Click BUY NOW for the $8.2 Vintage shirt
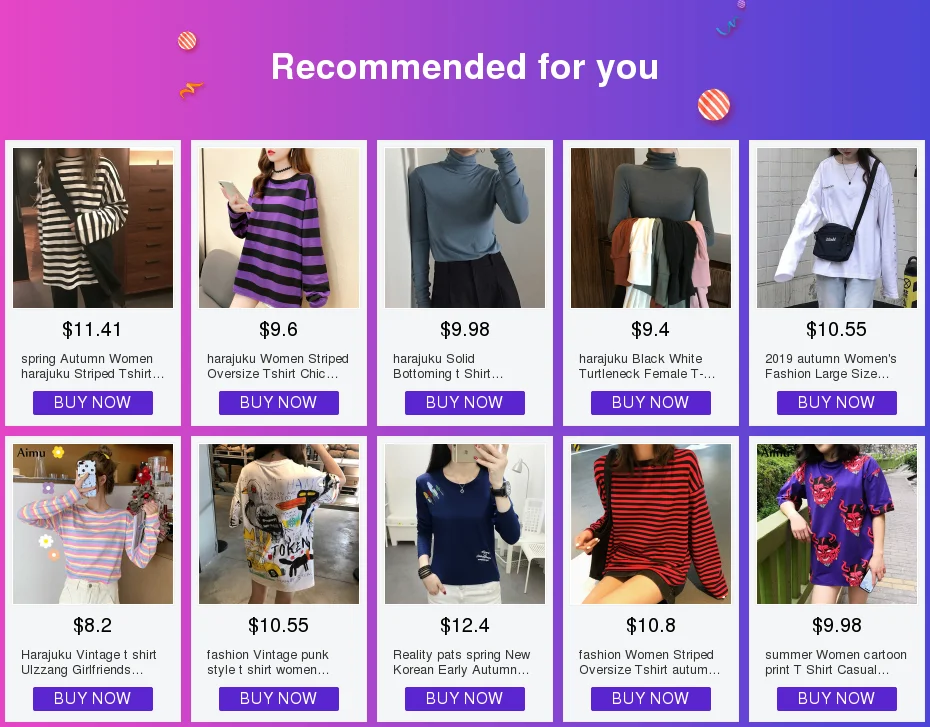This screenshot has width=930, height=727. [93, 699]
